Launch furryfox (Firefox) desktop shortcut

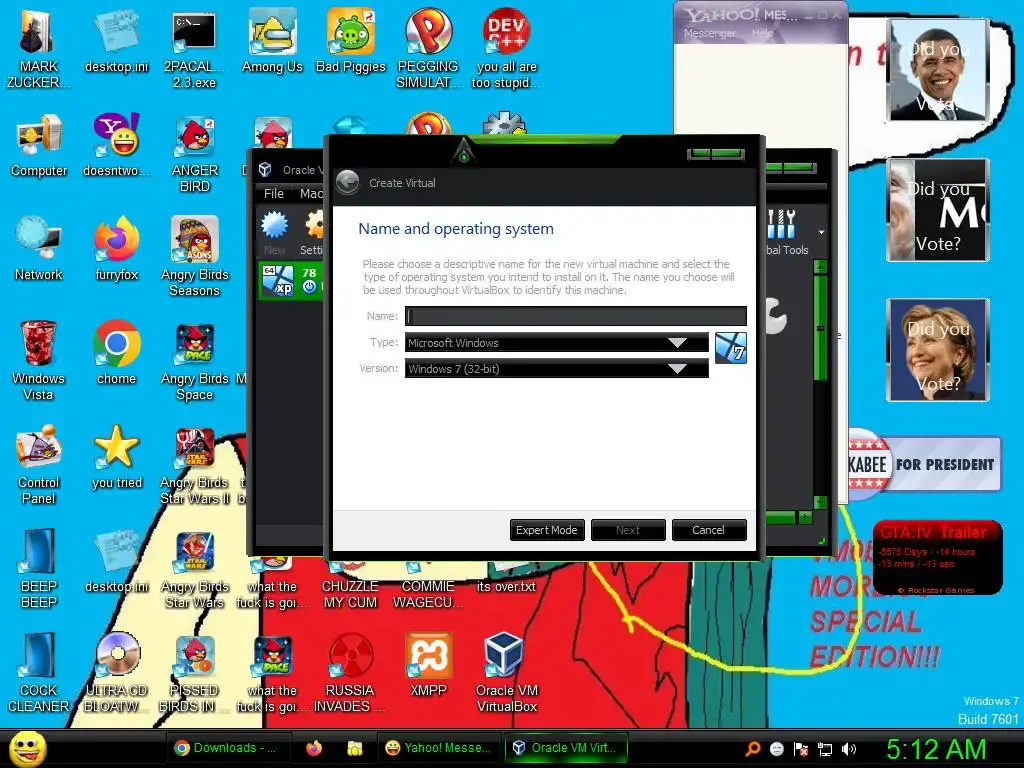click(x=116, y=249)
